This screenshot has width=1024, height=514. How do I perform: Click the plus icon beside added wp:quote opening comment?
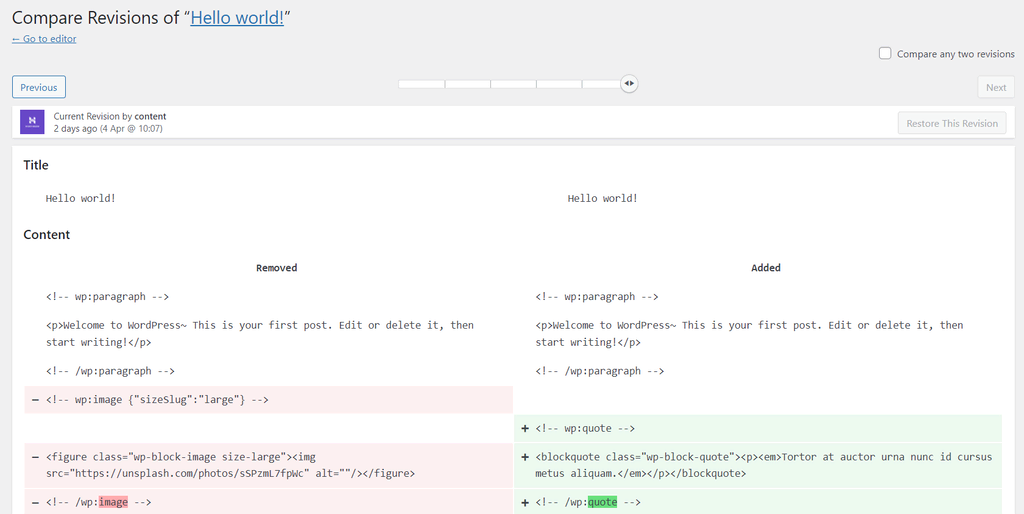(525, 429)
